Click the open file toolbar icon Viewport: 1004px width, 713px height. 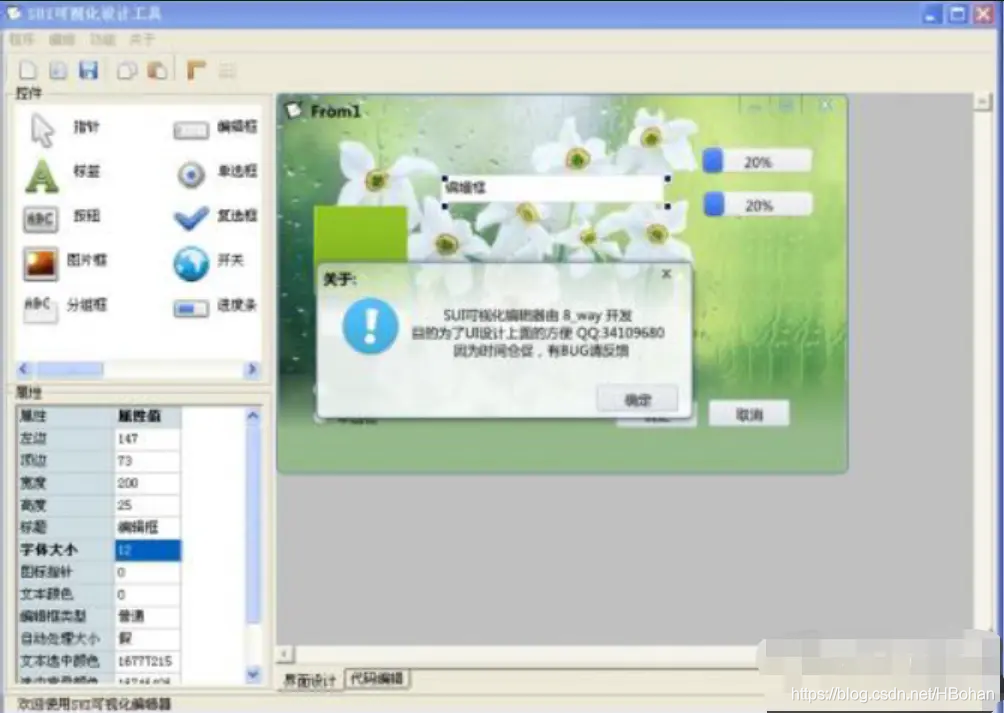click(58, 70)
